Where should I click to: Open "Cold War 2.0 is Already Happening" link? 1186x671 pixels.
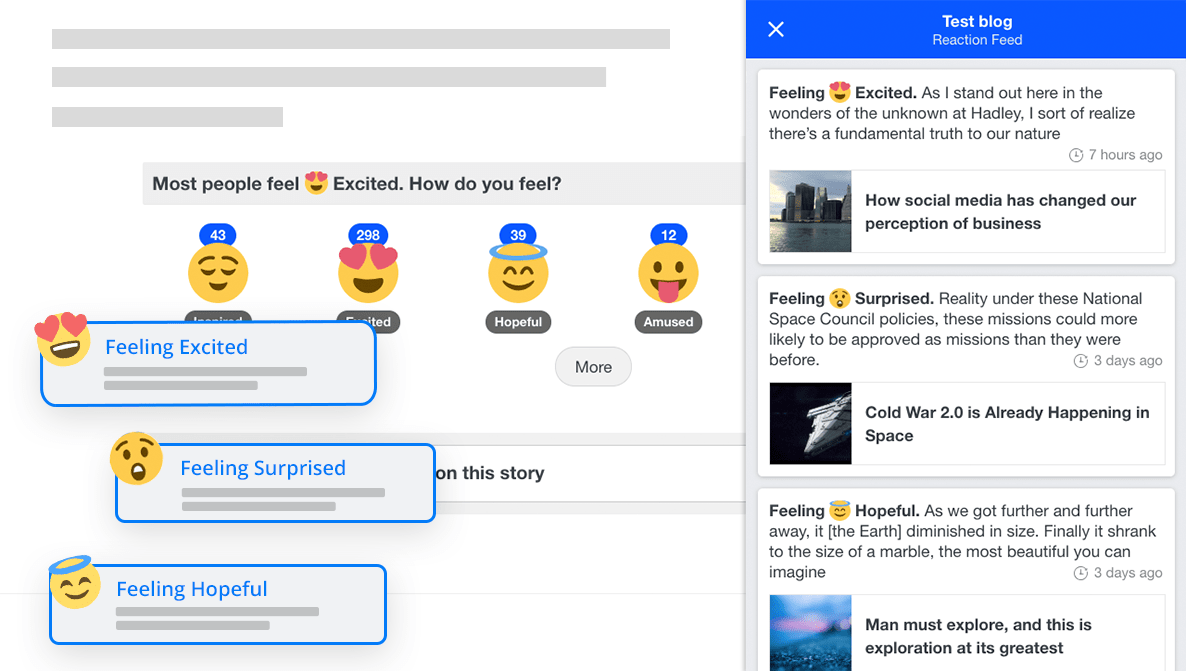pyautogui.click(x=1006, y=424)
